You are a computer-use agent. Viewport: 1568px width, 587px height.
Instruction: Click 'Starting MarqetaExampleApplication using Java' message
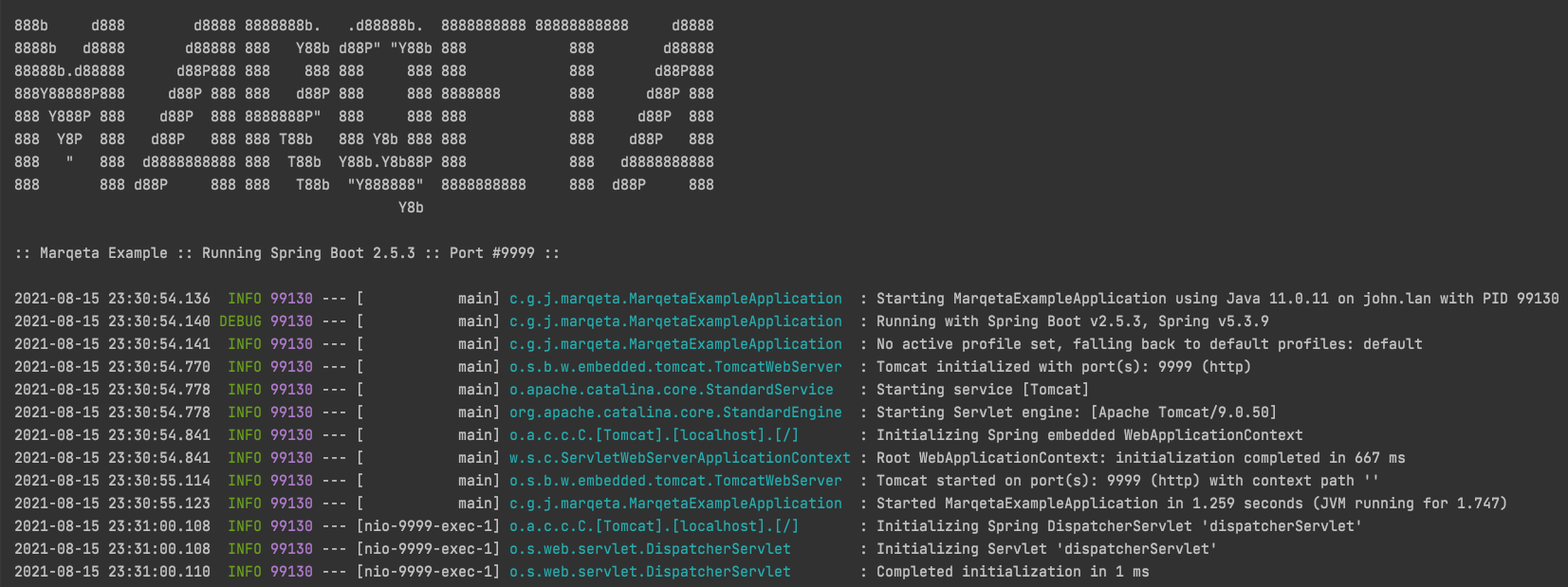pyautogui.click(x=1217, y=299)
